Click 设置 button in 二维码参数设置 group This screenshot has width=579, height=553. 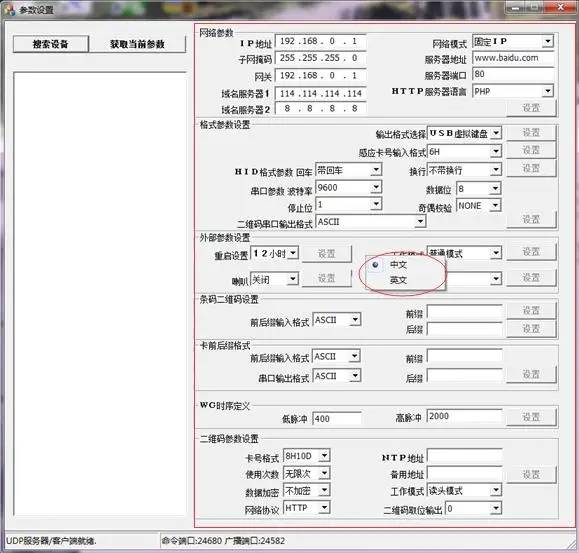pos(531,474)
